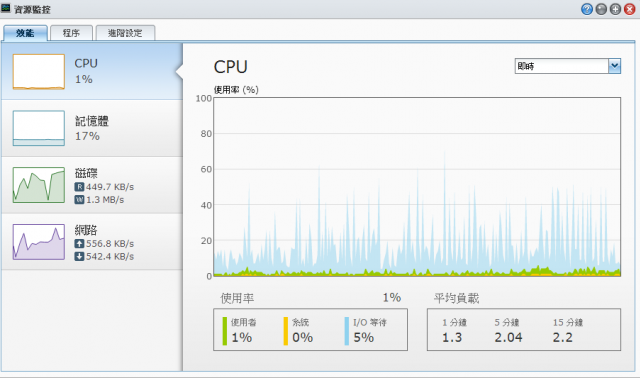Click the green disk graph thumbnail
640x378 pixels.
(x=39, y=185)
